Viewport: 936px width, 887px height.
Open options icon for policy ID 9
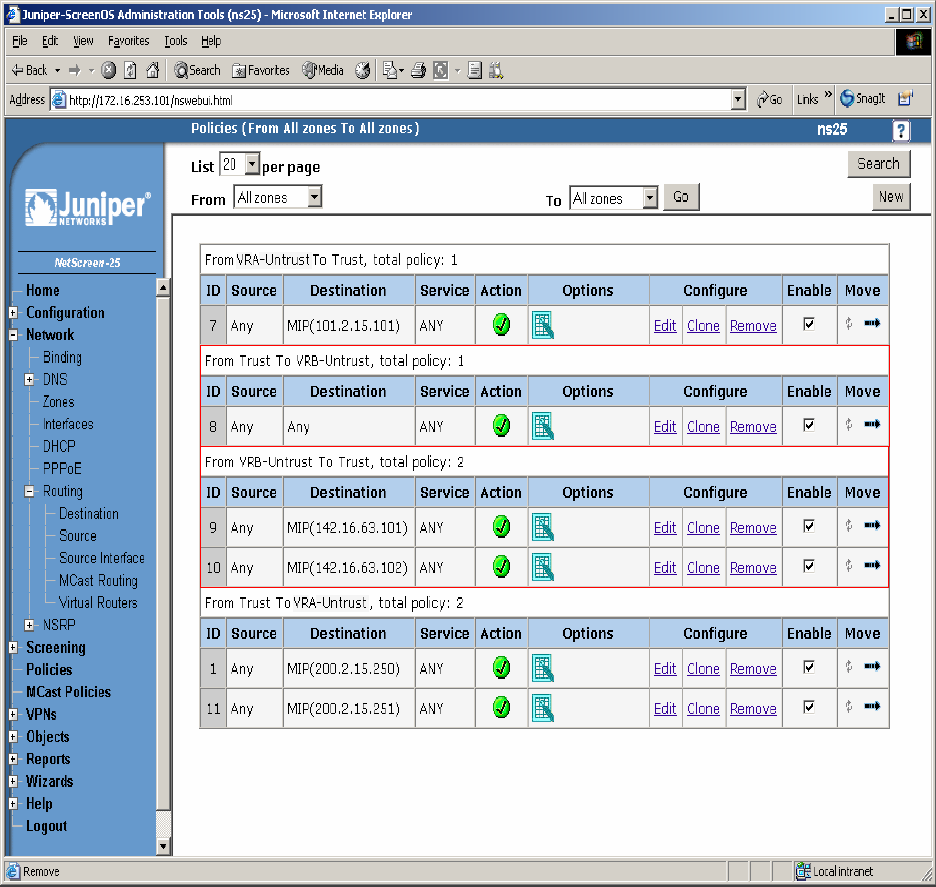543,527
